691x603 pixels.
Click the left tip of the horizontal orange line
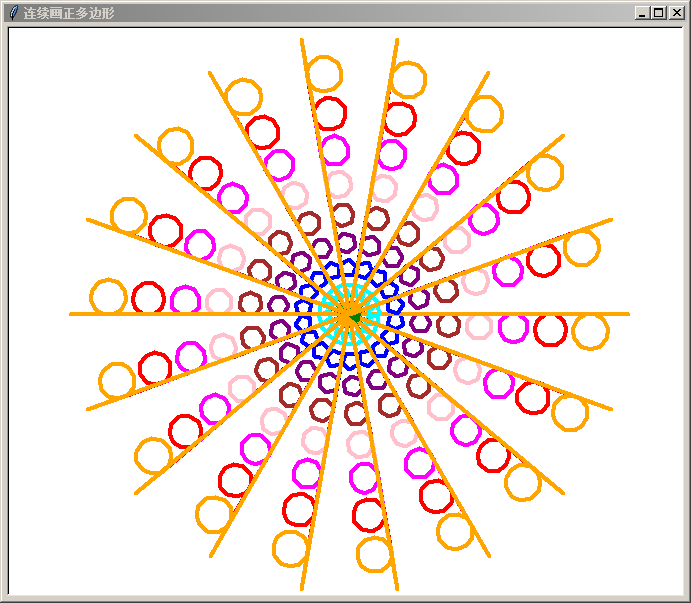click(x=71, y=314)
